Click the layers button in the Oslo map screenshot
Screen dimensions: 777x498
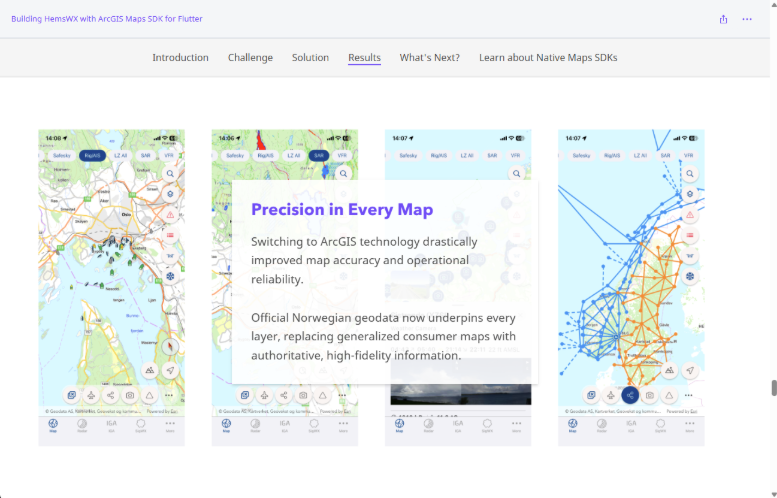pos(170,194)
